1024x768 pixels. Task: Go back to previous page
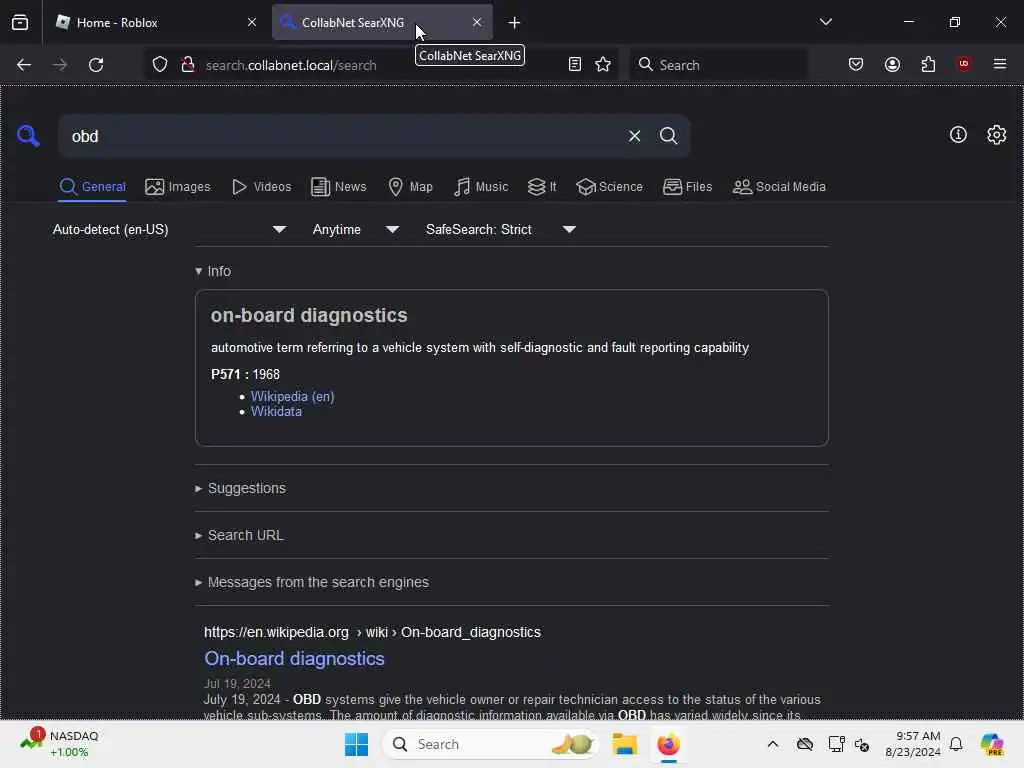tap(24, 65)
